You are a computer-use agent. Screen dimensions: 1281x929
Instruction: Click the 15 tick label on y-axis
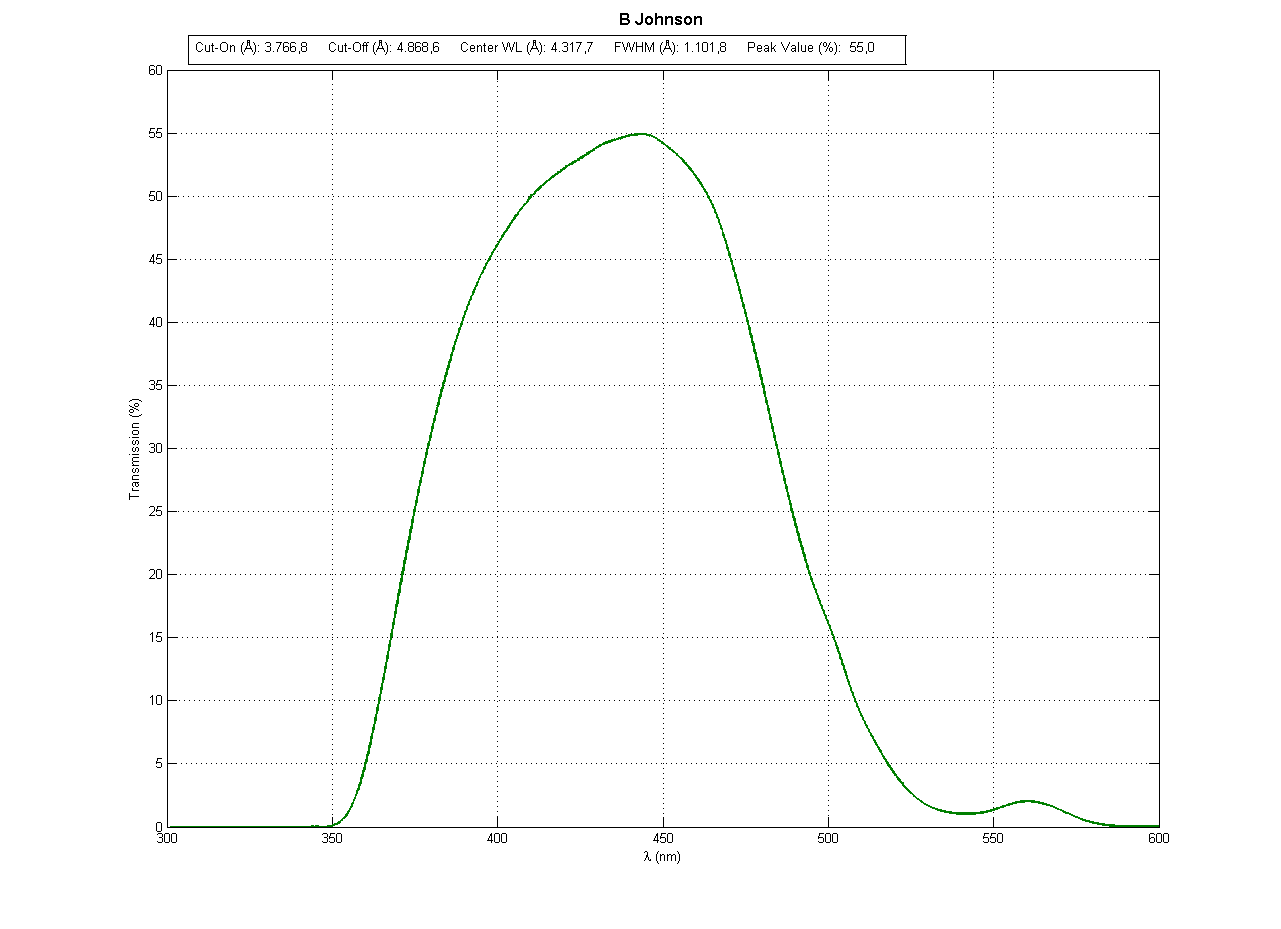click(x=155, y=637)
